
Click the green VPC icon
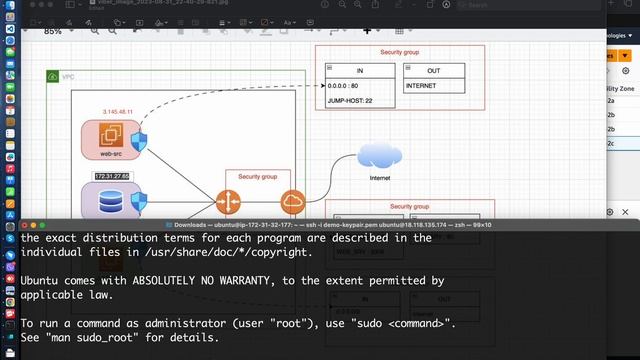click(x=53, y=76)
